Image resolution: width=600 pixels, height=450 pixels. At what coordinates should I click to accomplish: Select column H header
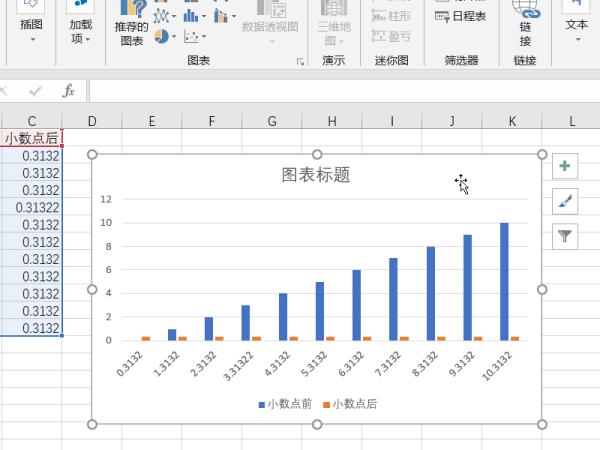(332, 121)
